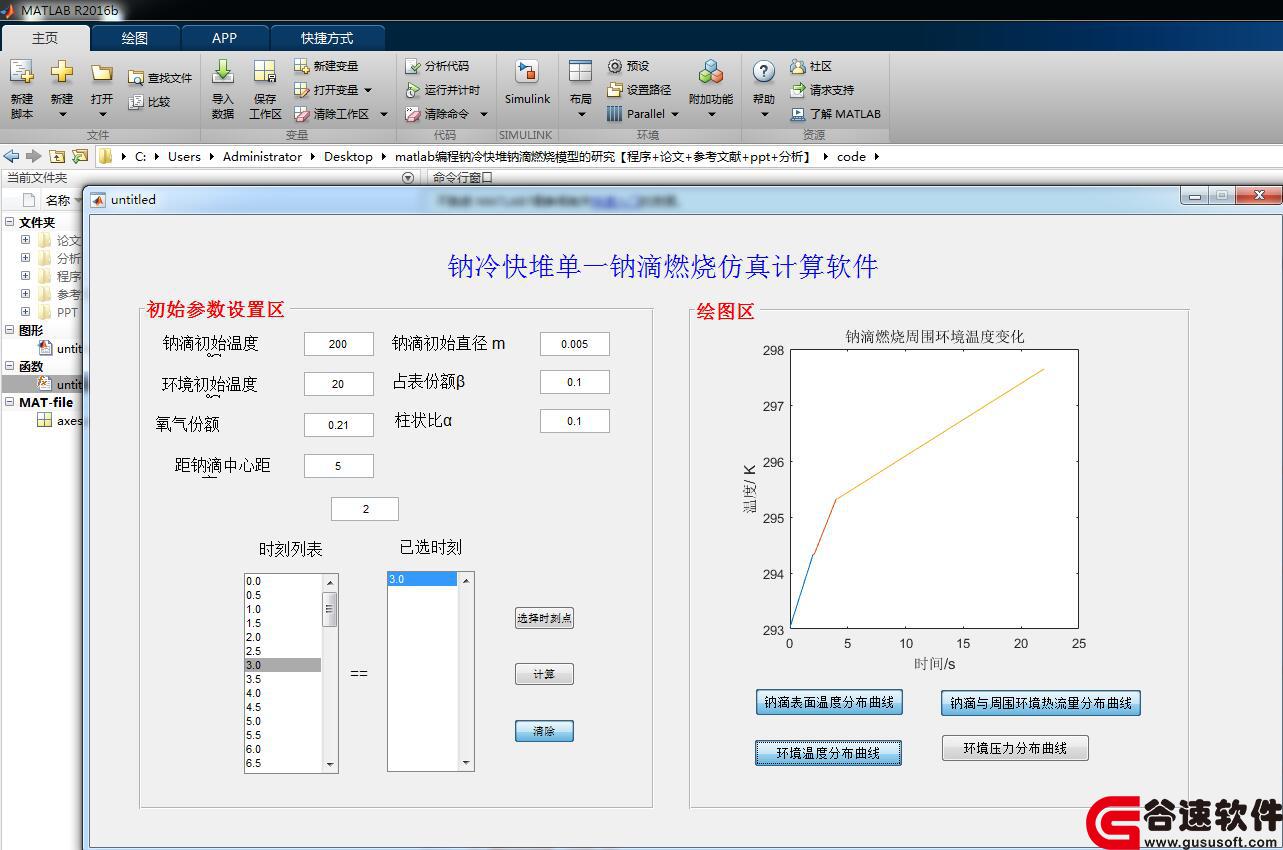This screenshot has width=1283, height=850.
Task: Expand the 论文 folder tree node
Action: (26, 240)
